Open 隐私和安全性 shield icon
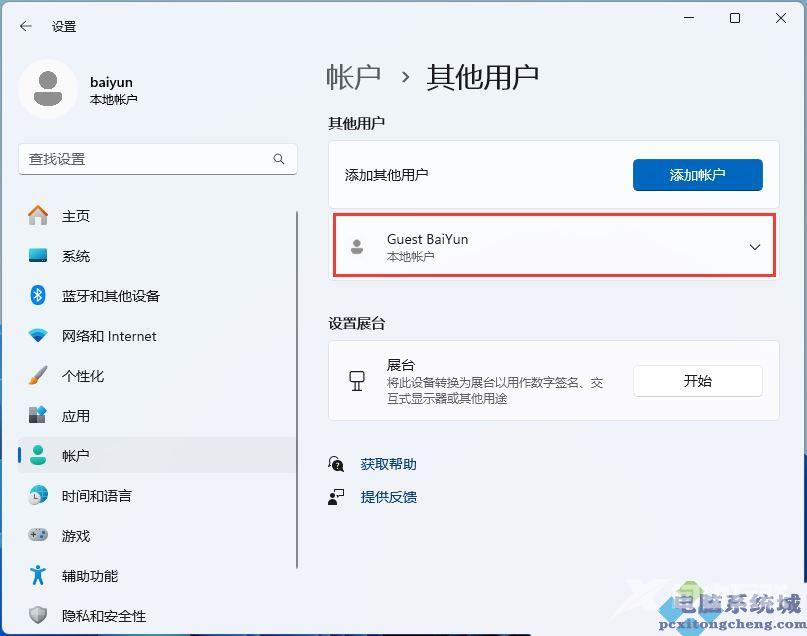 [38, 615]
